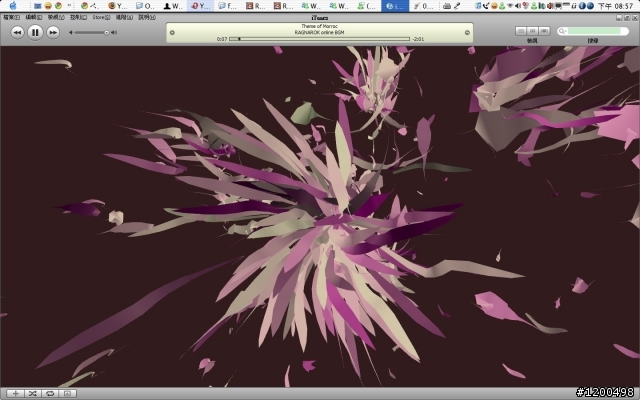The width and height of the screenshot is (640, 400).
Task: Create a new playlist with plus button
Action: (x=16, y=393)
